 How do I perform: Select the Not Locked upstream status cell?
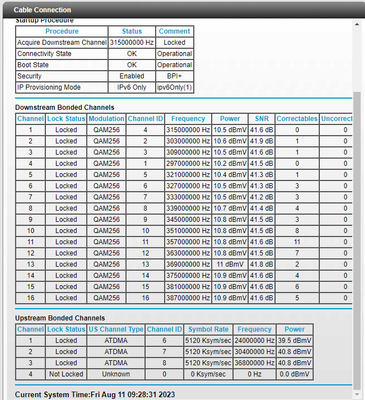tap(66, 374)
